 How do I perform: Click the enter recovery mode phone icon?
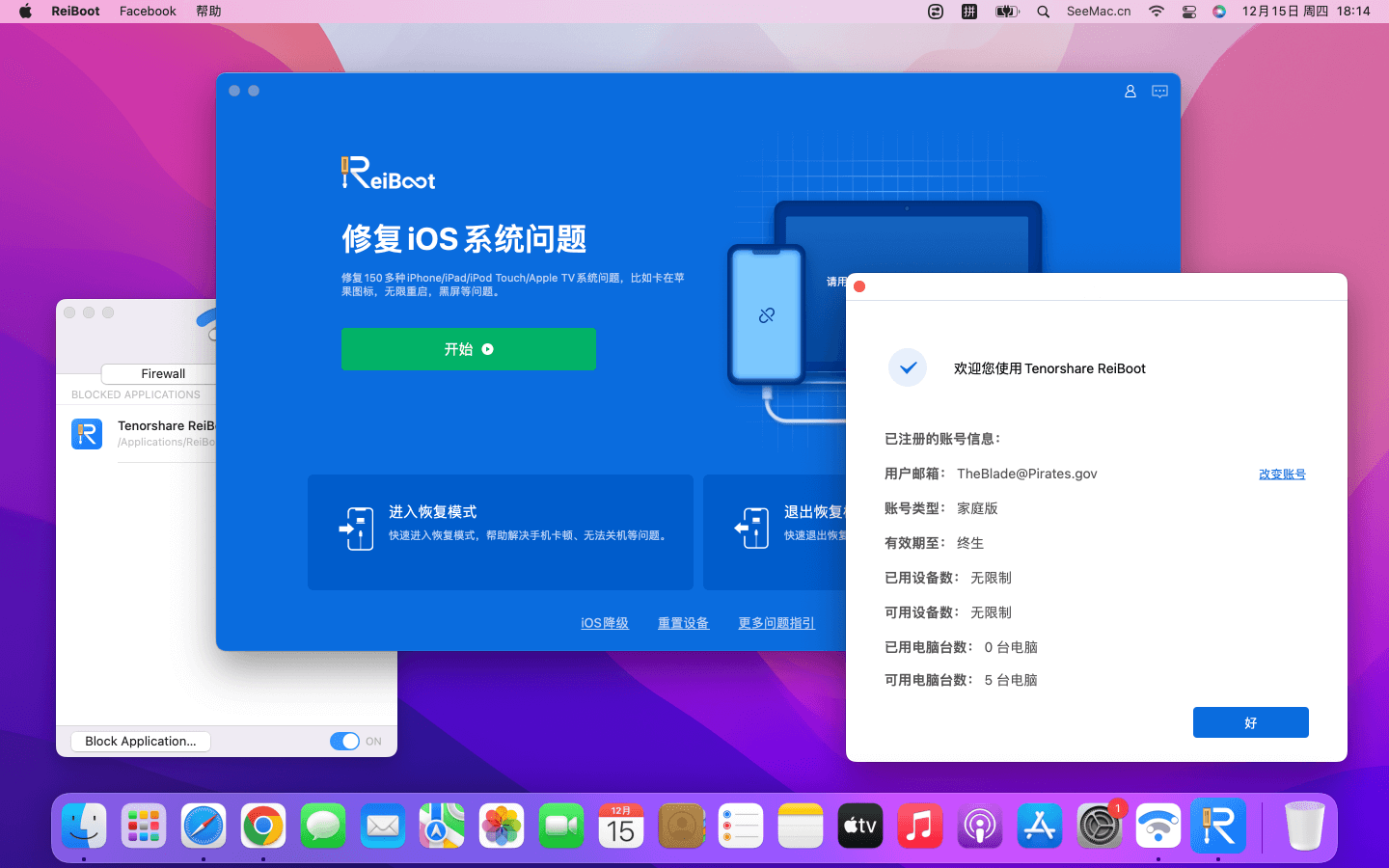click(357, 529)
